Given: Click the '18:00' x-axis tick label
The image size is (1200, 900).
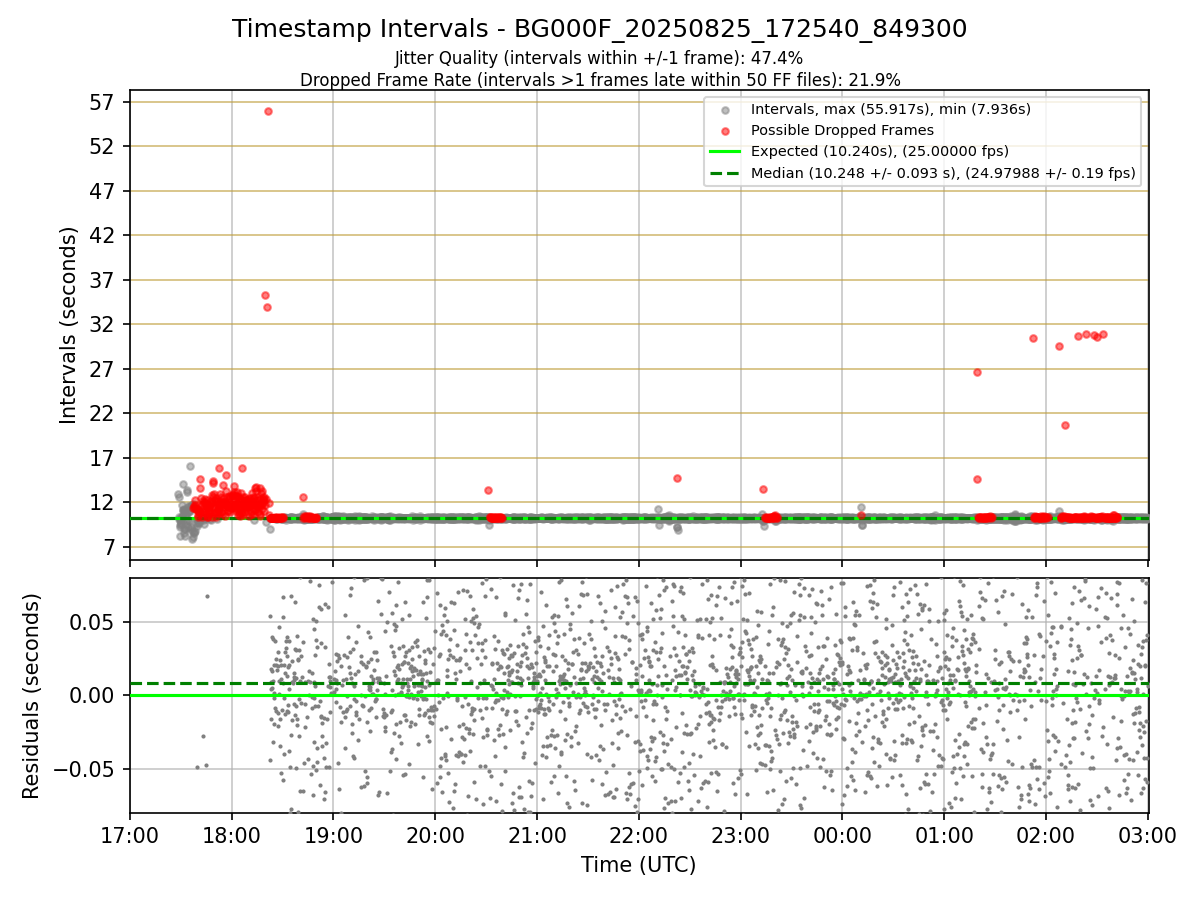Looking at the screenshot, I should [232, 836].
